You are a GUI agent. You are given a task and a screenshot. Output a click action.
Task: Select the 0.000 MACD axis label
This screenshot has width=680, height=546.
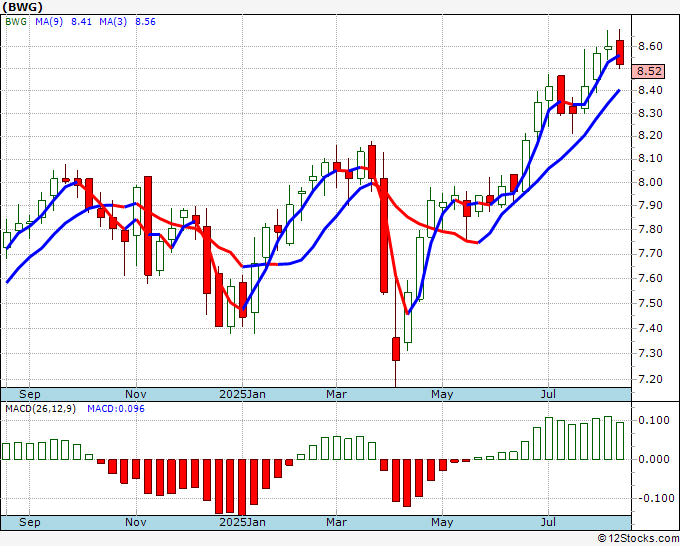(653, 459)
